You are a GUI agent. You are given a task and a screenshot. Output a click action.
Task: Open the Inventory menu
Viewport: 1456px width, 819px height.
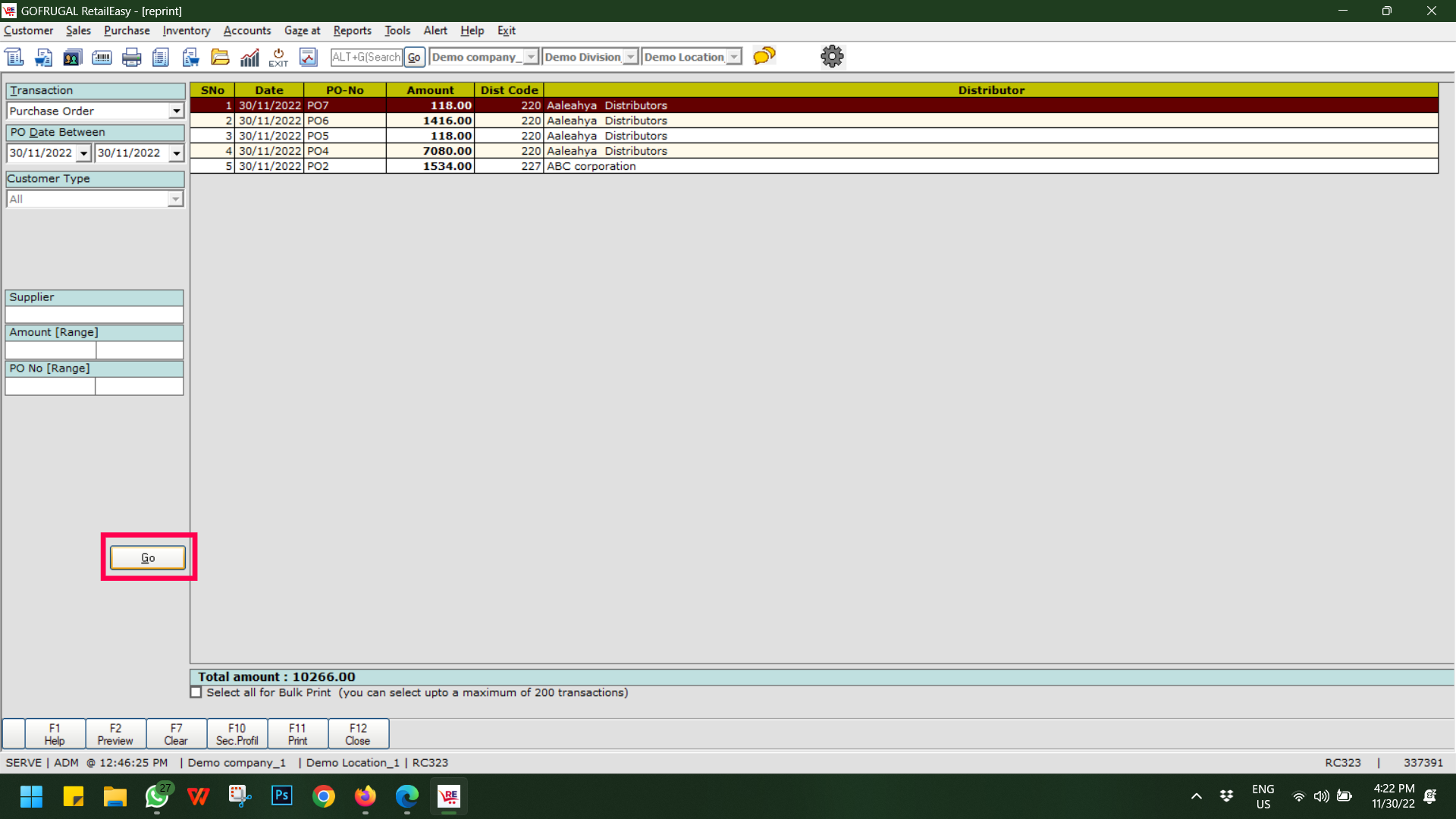[x=186, y=30]
